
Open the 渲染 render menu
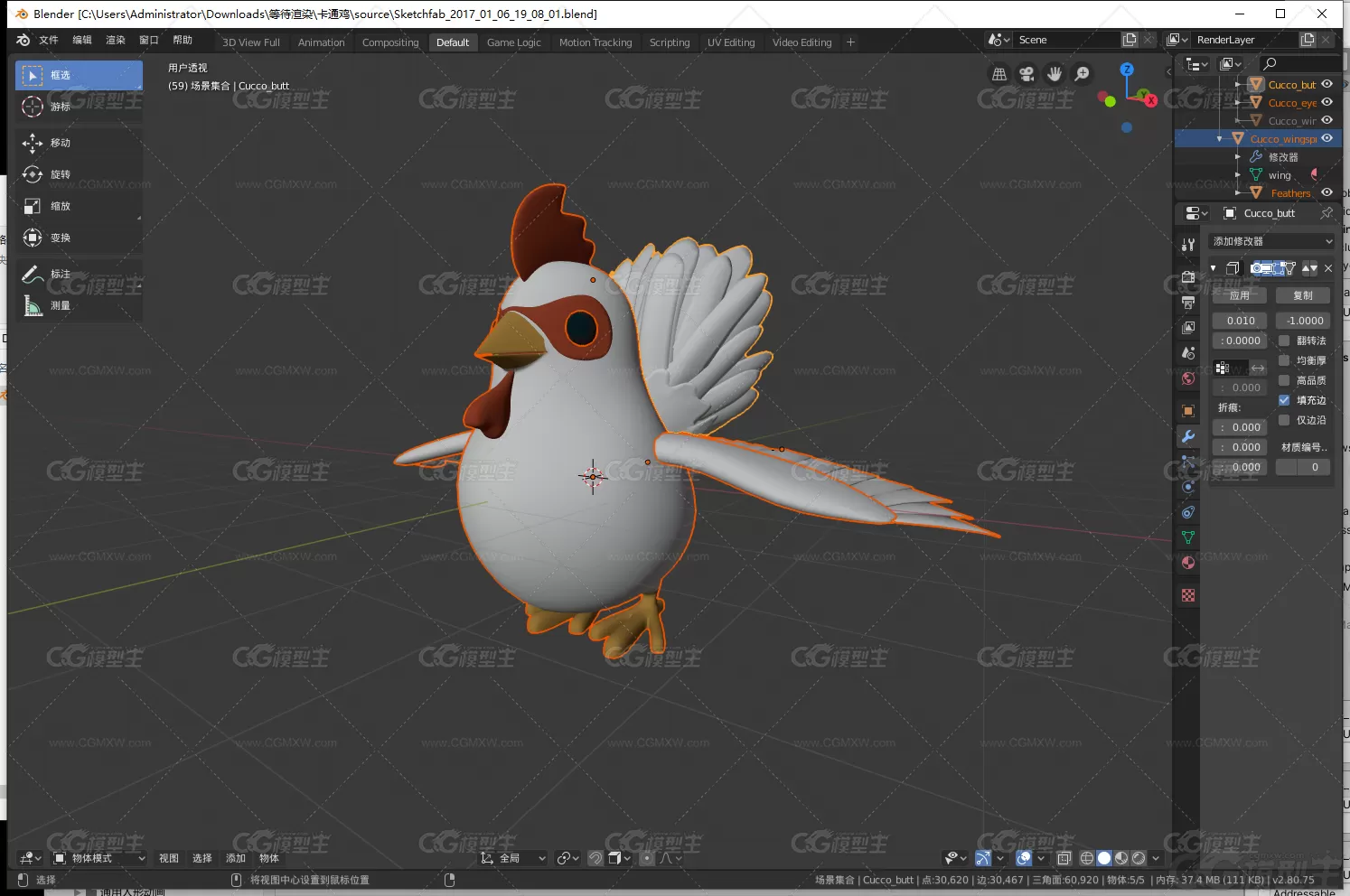coord(116,40)
